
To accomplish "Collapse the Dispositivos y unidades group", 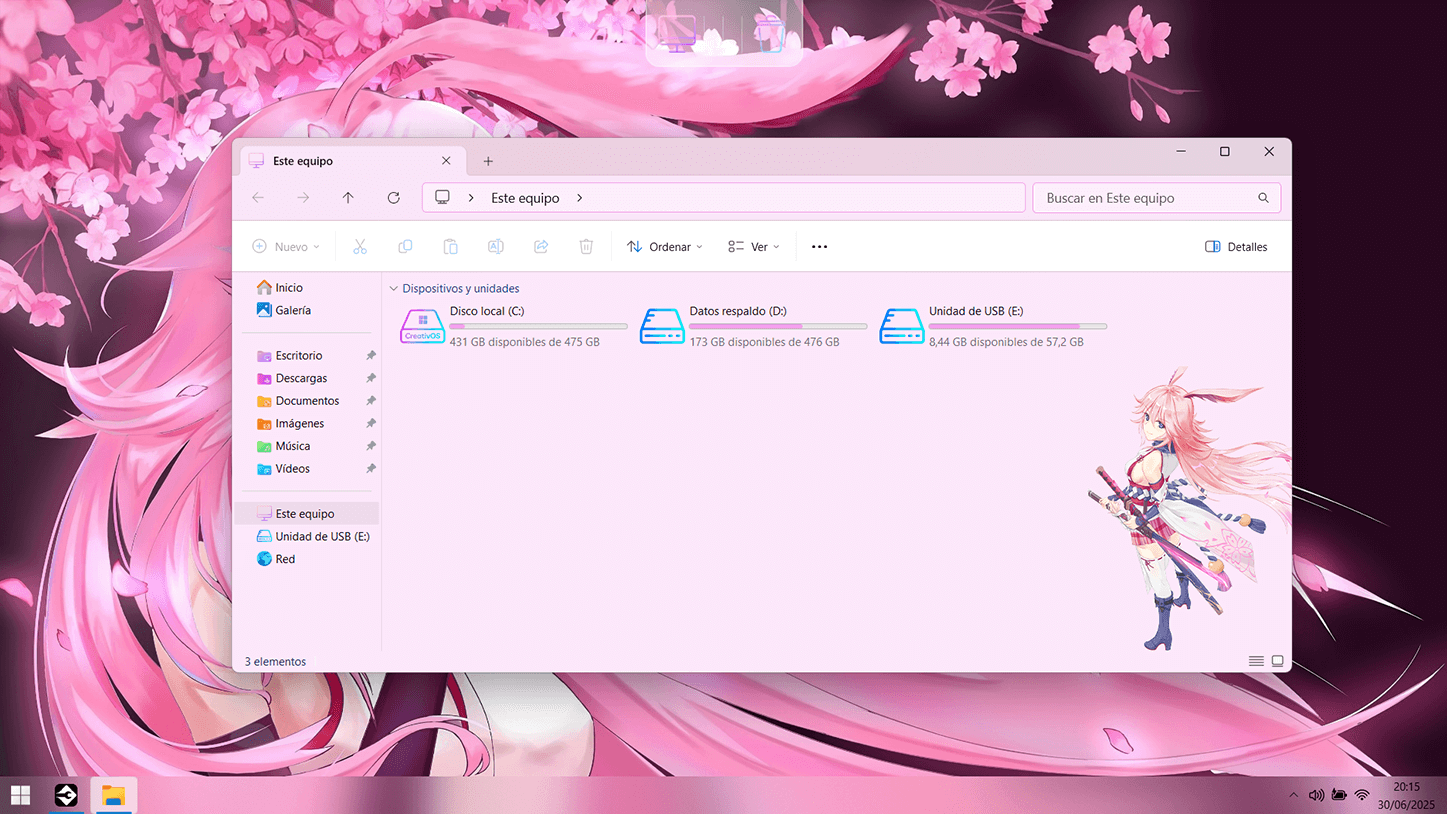I will click(394, 289).
